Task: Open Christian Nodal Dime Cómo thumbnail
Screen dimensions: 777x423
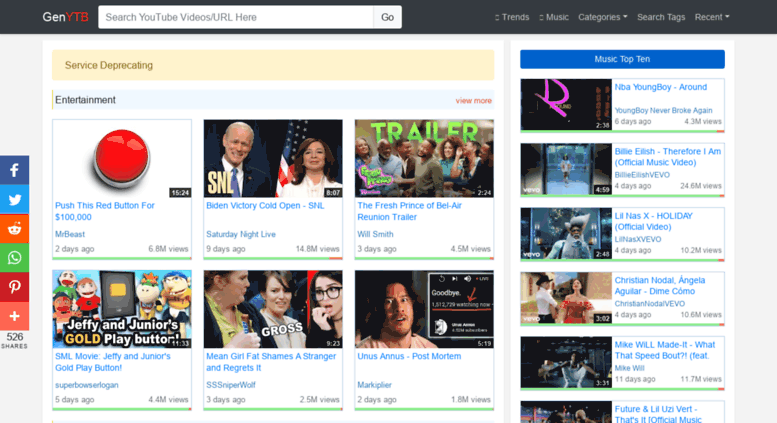Action: coord(566,298)
